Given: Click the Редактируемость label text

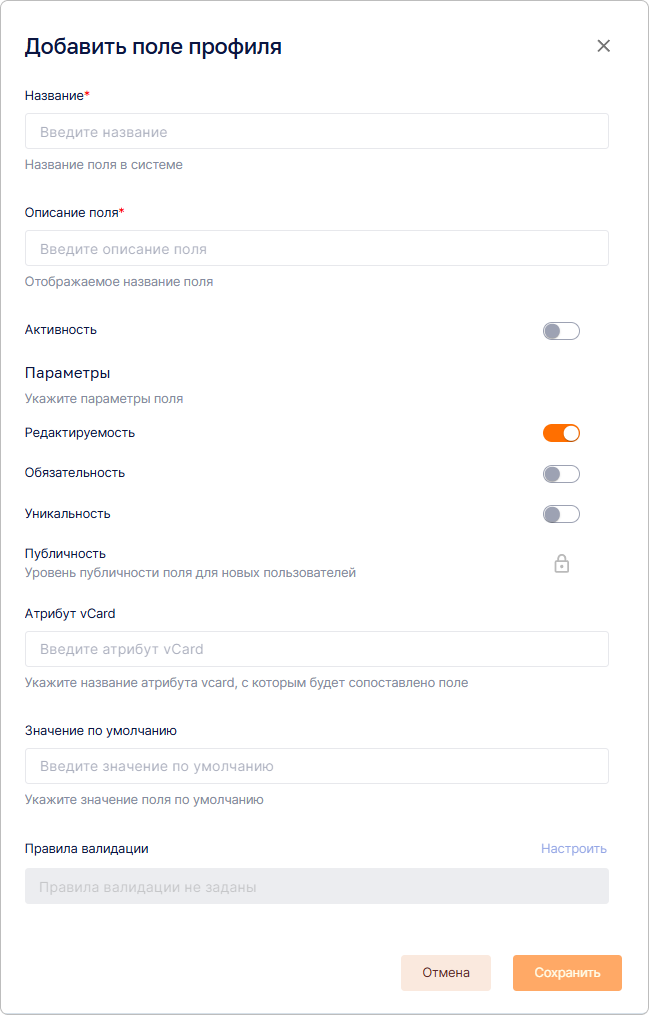Looking at the screenshot, I should 80,433.
